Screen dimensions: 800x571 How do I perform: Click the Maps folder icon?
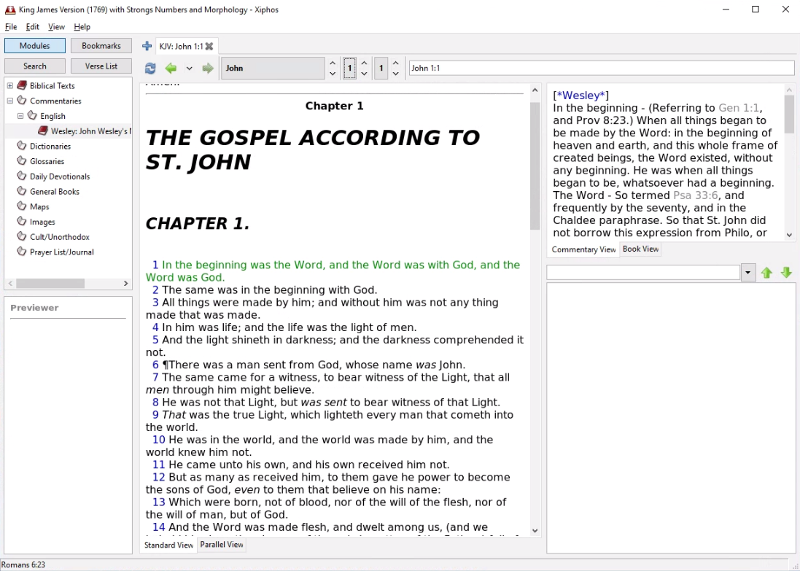pyautogui.click(x=21, y=207)
